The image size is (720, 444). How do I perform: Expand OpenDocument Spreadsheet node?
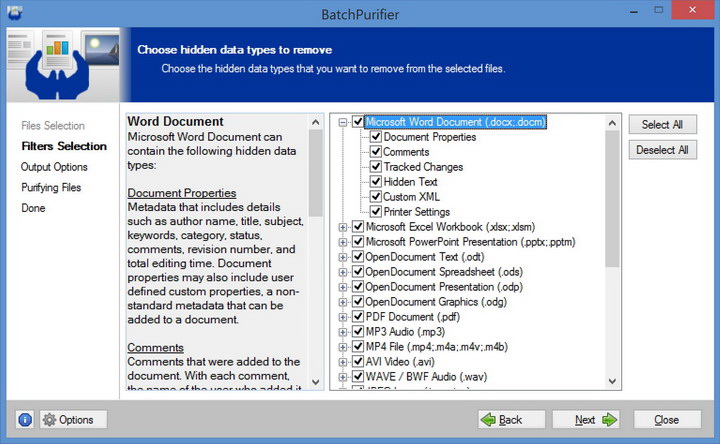tap(343, 272)
